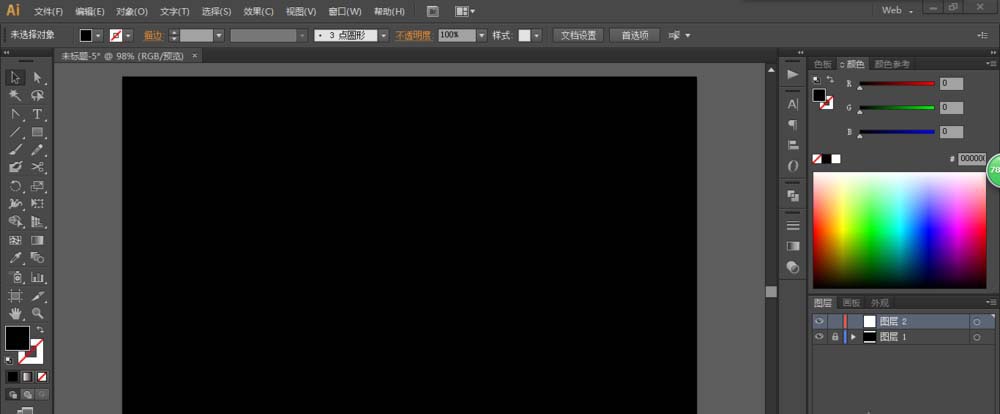
Task: Select the Scissors tool
Action: (38, 167)
